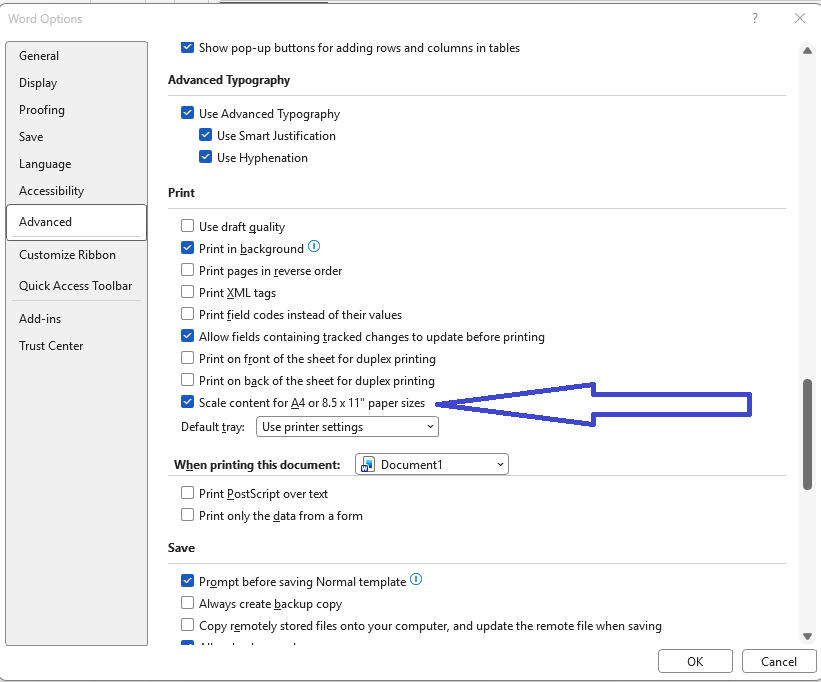821x682 pixels.
Task: Click the info icon beside Print in background
Action: [314, 247]
